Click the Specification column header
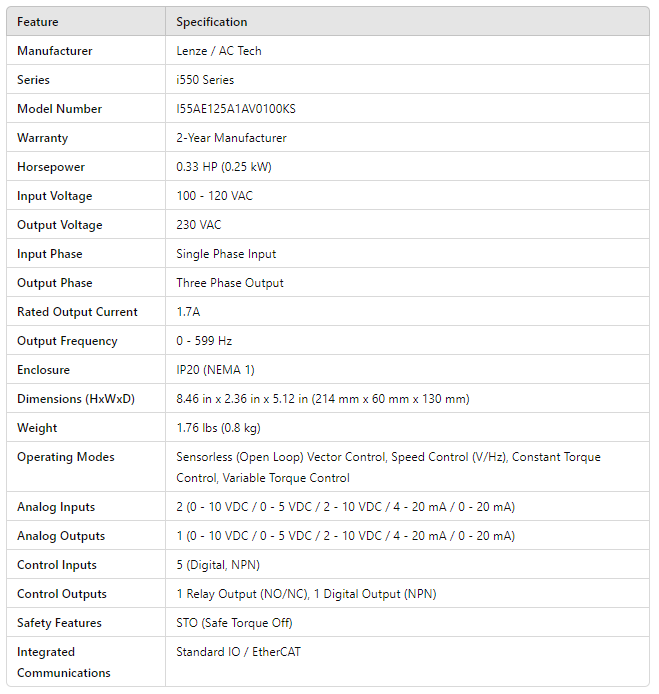659x694 pixels. [x=212, y=22]
